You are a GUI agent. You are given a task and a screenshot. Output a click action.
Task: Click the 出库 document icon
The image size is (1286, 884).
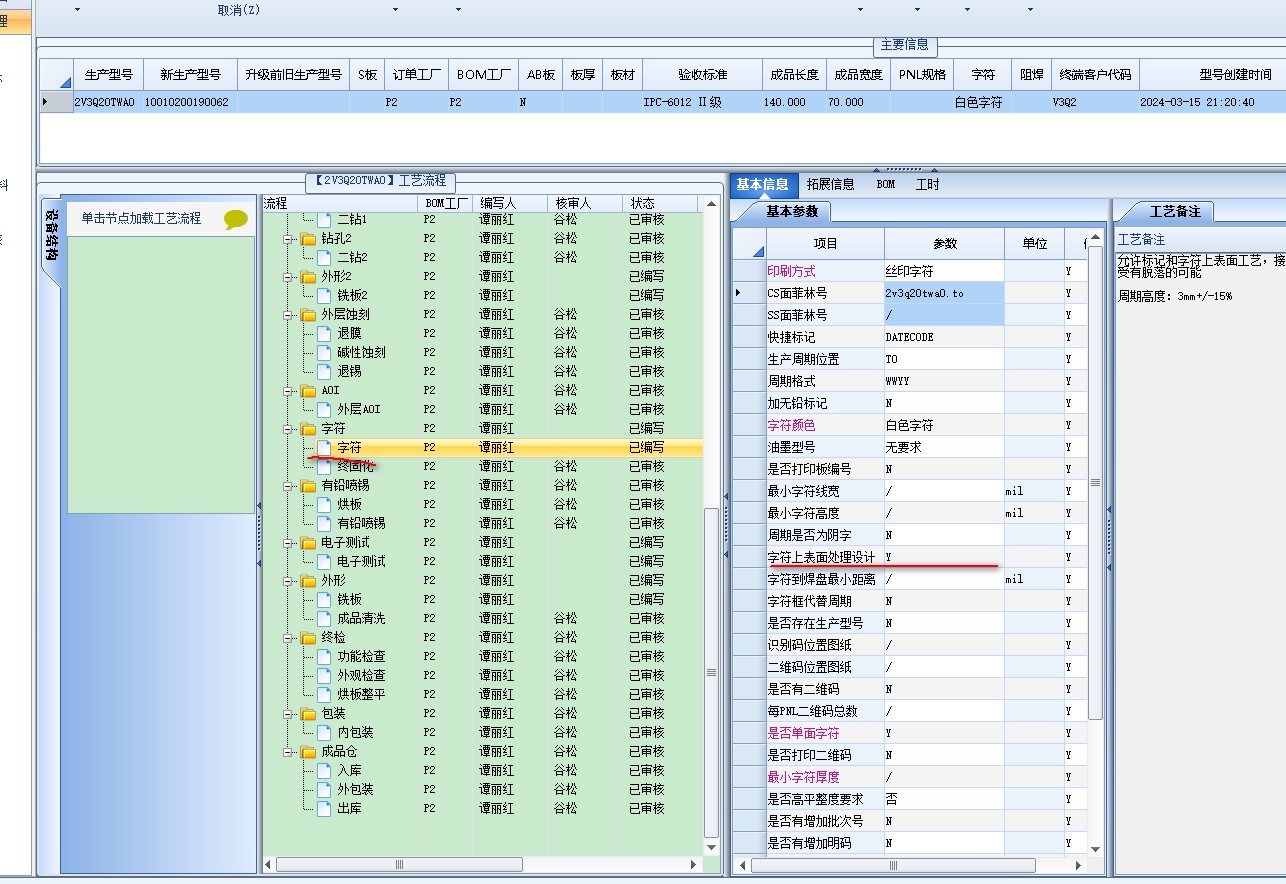[x=324, y=809]
